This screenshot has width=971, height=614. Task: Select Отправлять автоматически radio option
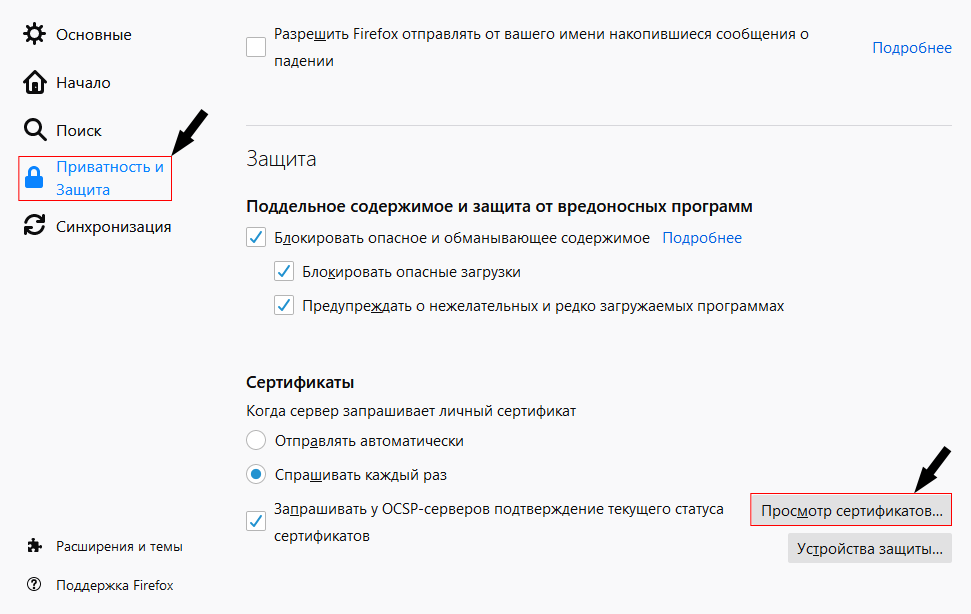(256, 440)
